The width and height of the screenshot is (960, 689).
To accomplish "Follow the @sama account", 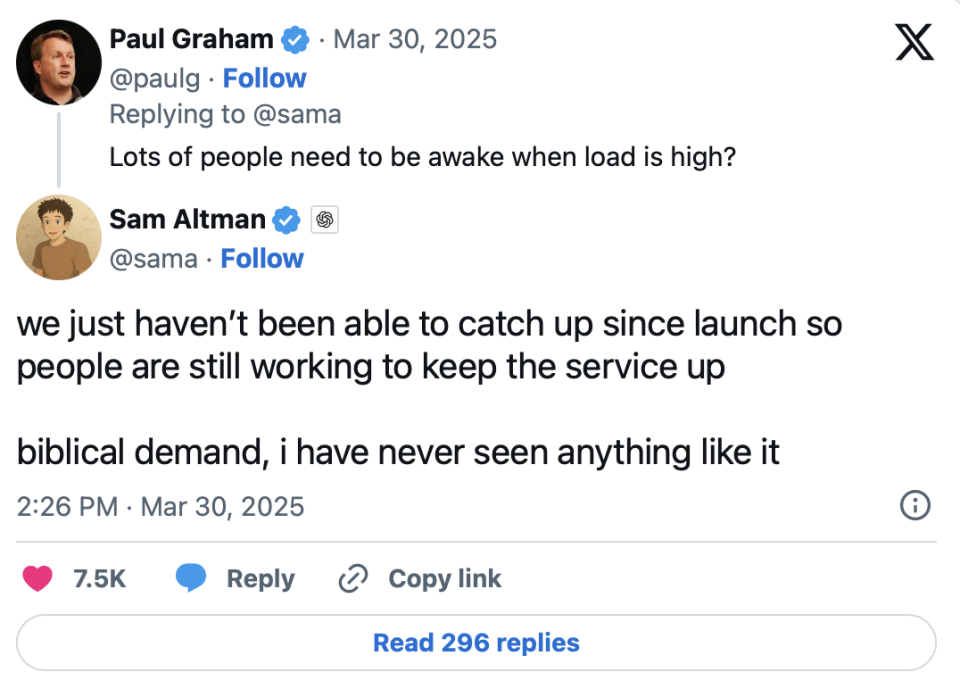I will tap(262, 258).
